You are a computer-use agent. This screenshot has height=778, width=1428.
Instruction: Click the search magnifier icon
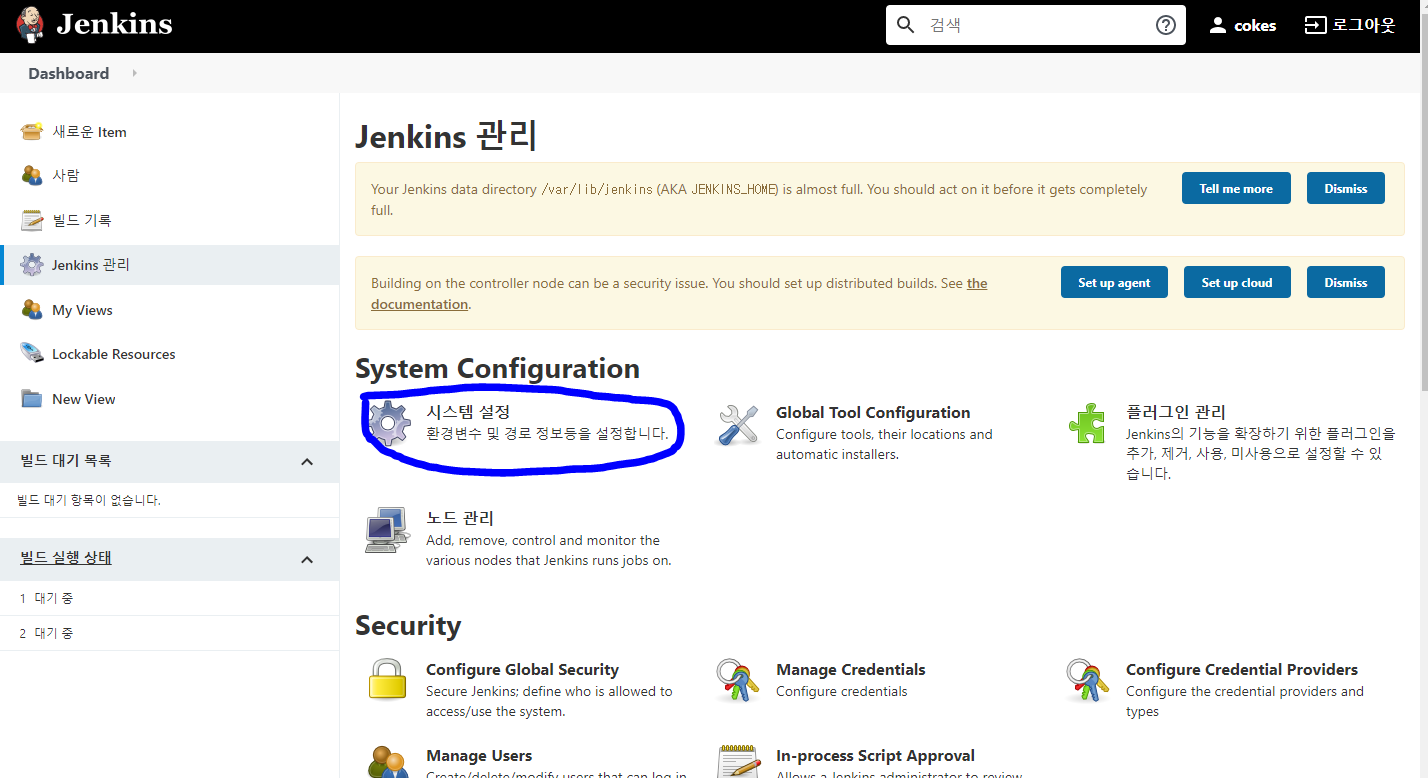click(x=906, y=25)
